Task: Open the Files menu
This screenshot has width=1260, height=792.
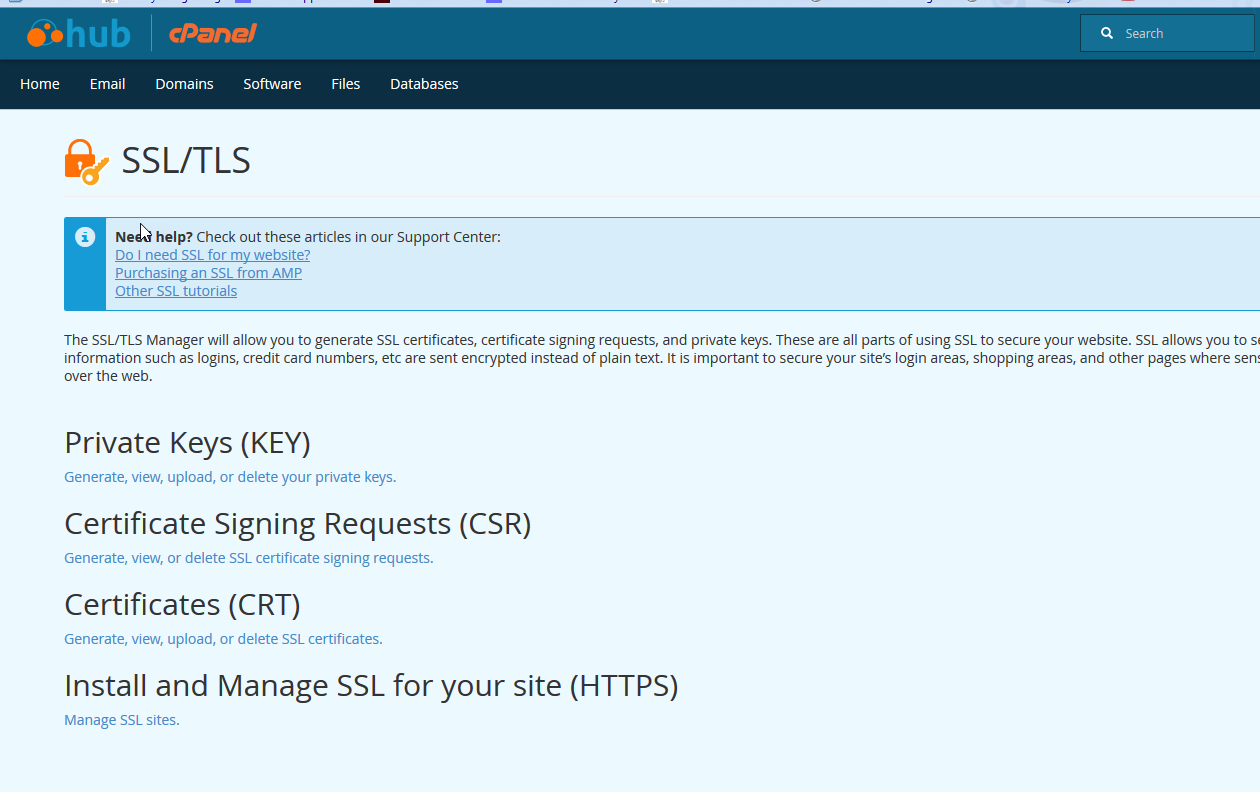Action: (345, 84)
